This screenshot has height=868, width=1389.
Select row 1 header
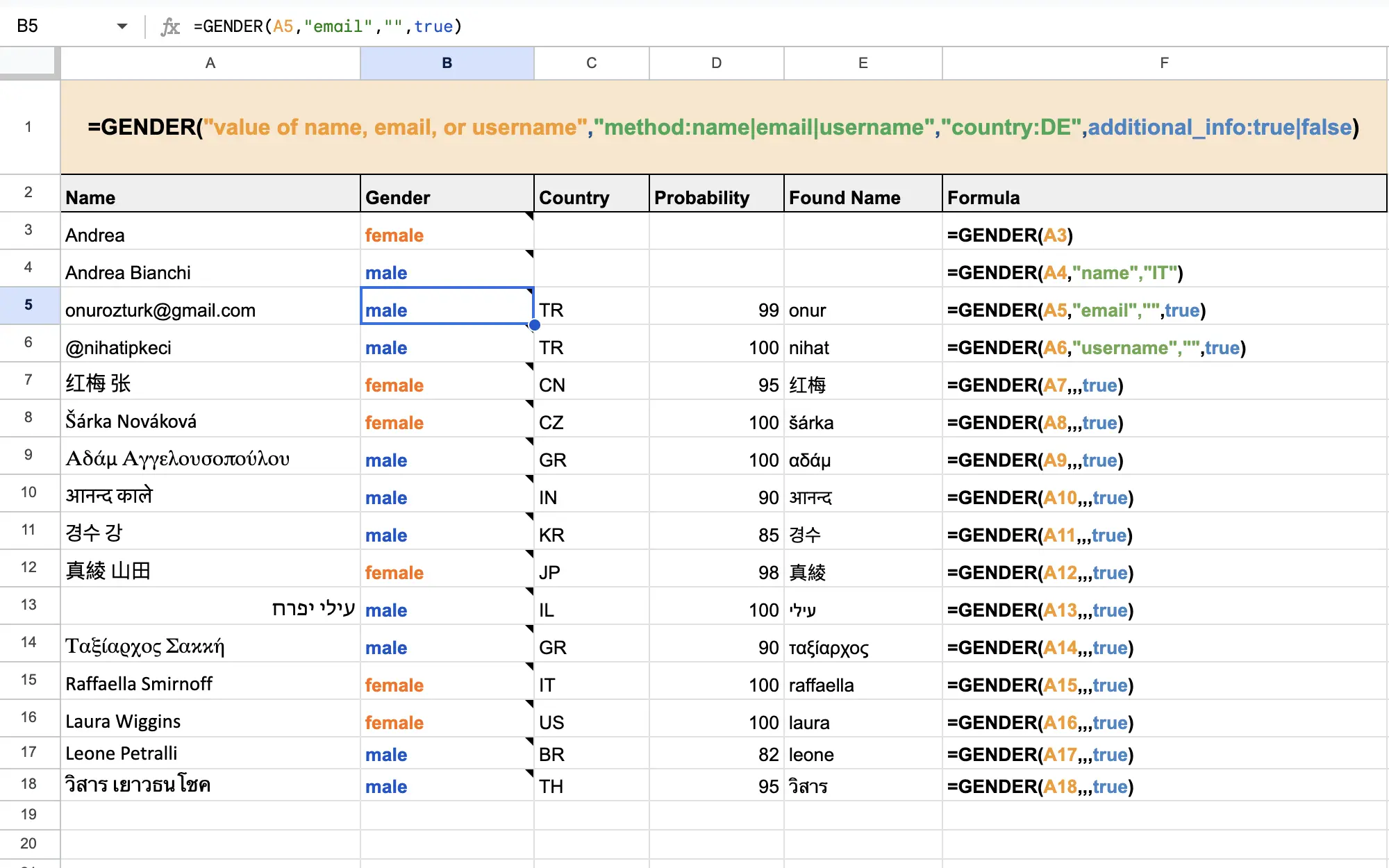[29, 127]
